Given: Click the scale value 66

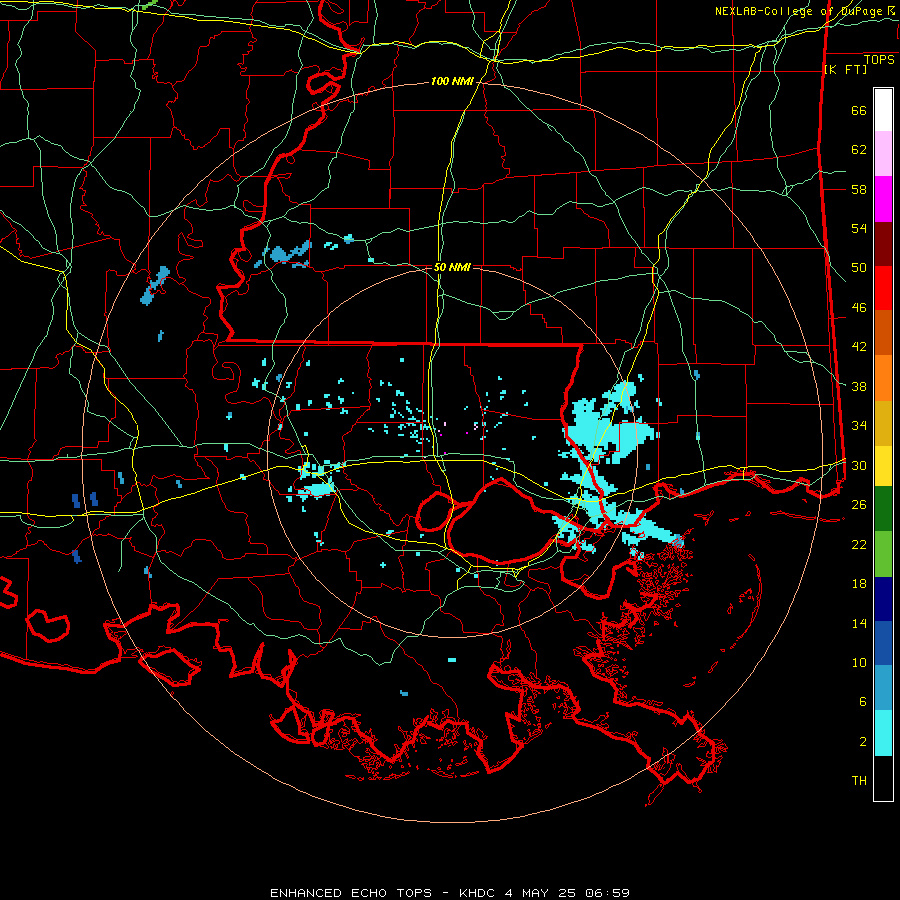Looking at the screenshot, I should (x=859, y=111).
